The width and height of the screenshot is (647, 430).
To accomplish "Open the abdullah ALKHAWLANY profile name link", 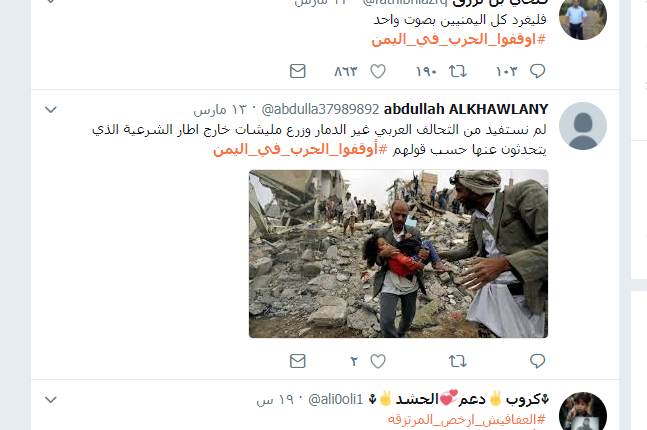I will pos(466,109).
